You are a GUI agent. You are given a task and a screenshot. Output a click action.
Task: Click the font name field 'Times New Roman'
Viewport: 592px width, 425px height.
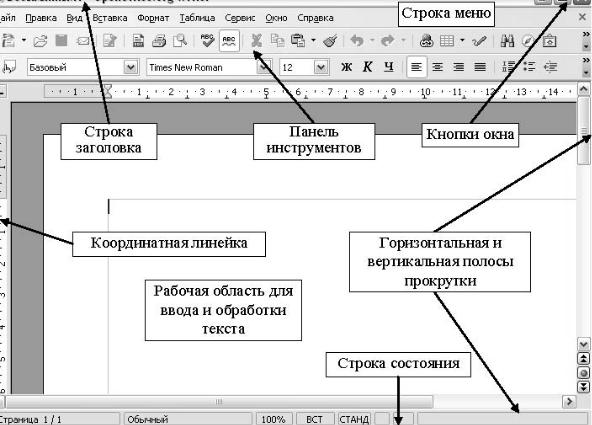pyautogui.click(x=202, y=68)
